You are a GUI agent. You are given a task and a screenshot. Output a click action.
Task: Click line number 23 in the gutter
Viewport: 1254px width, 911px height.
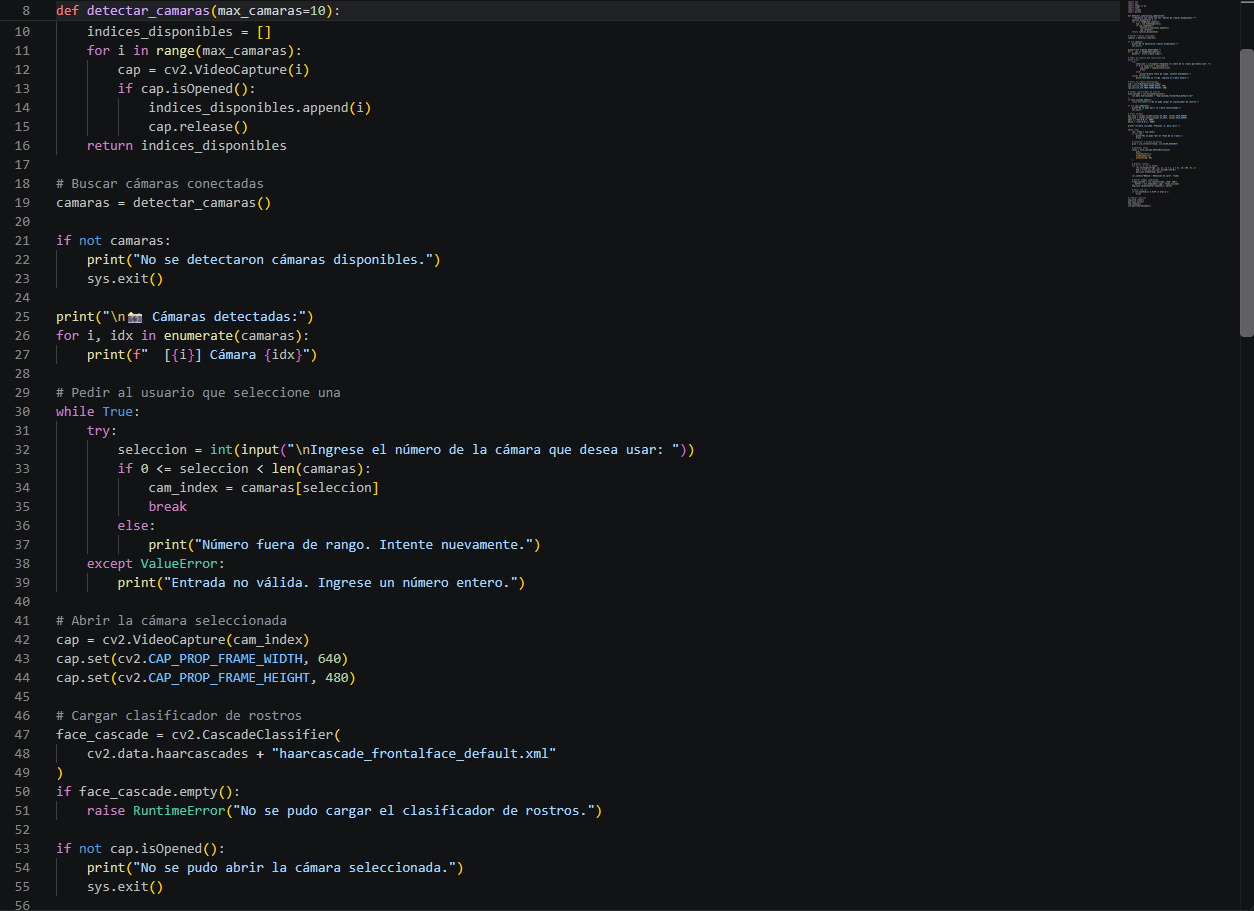pos(22,278)
